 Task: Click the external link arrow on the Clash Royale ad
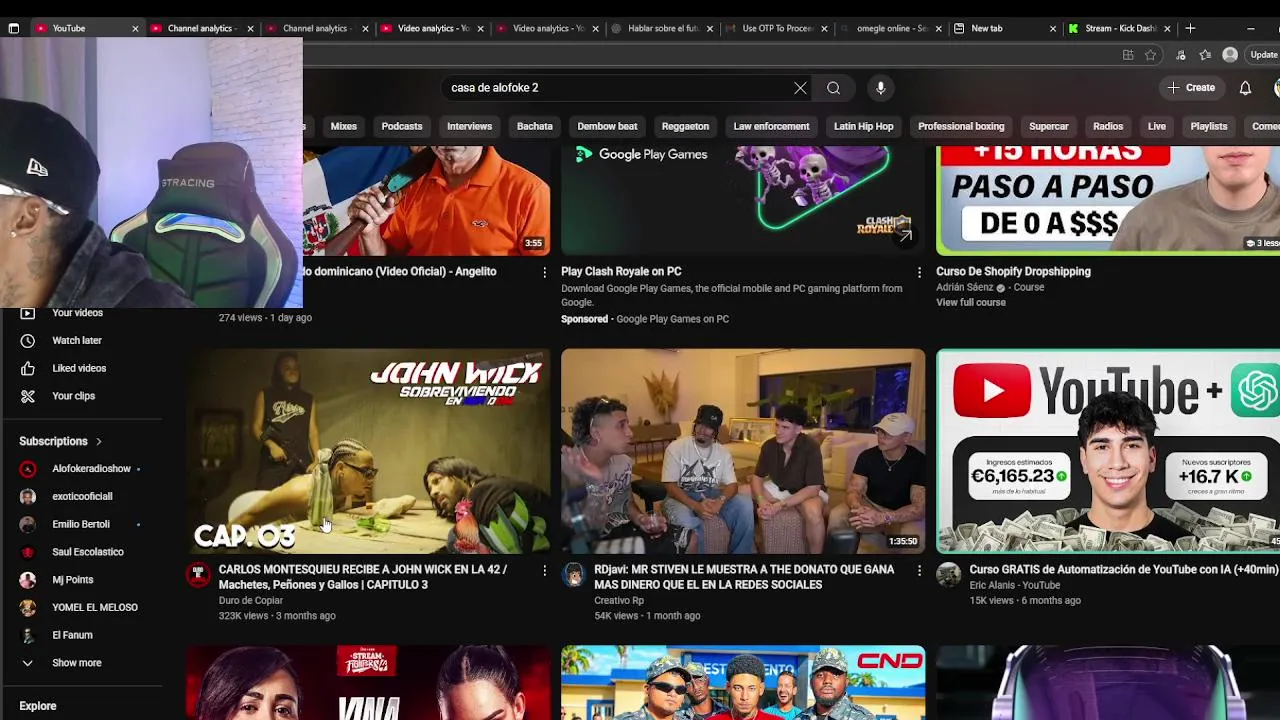(905, 236)
